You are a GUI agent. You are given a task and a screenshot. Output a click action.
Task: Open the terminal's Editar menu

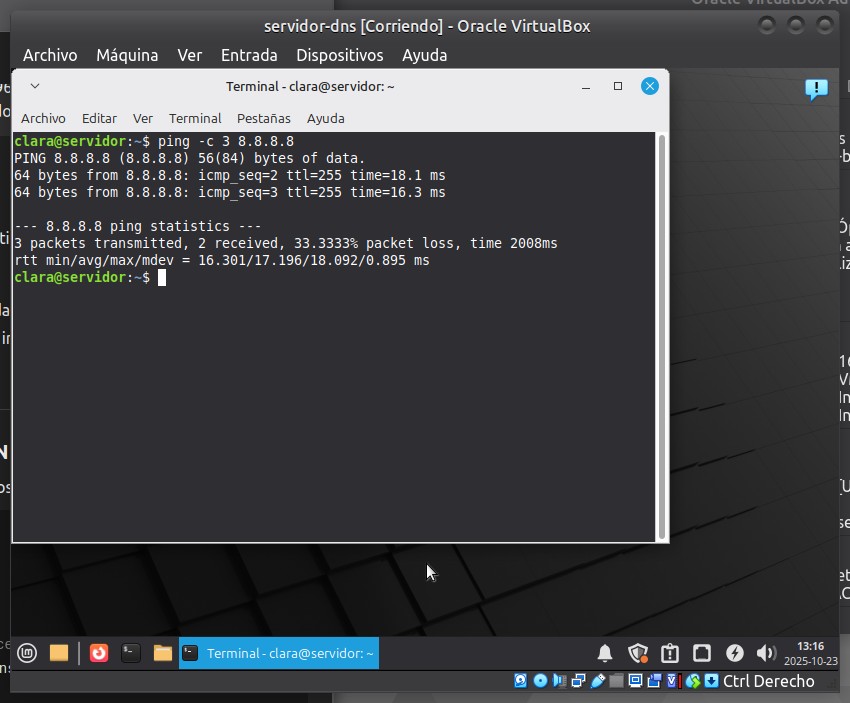click(x=99, y=118)
